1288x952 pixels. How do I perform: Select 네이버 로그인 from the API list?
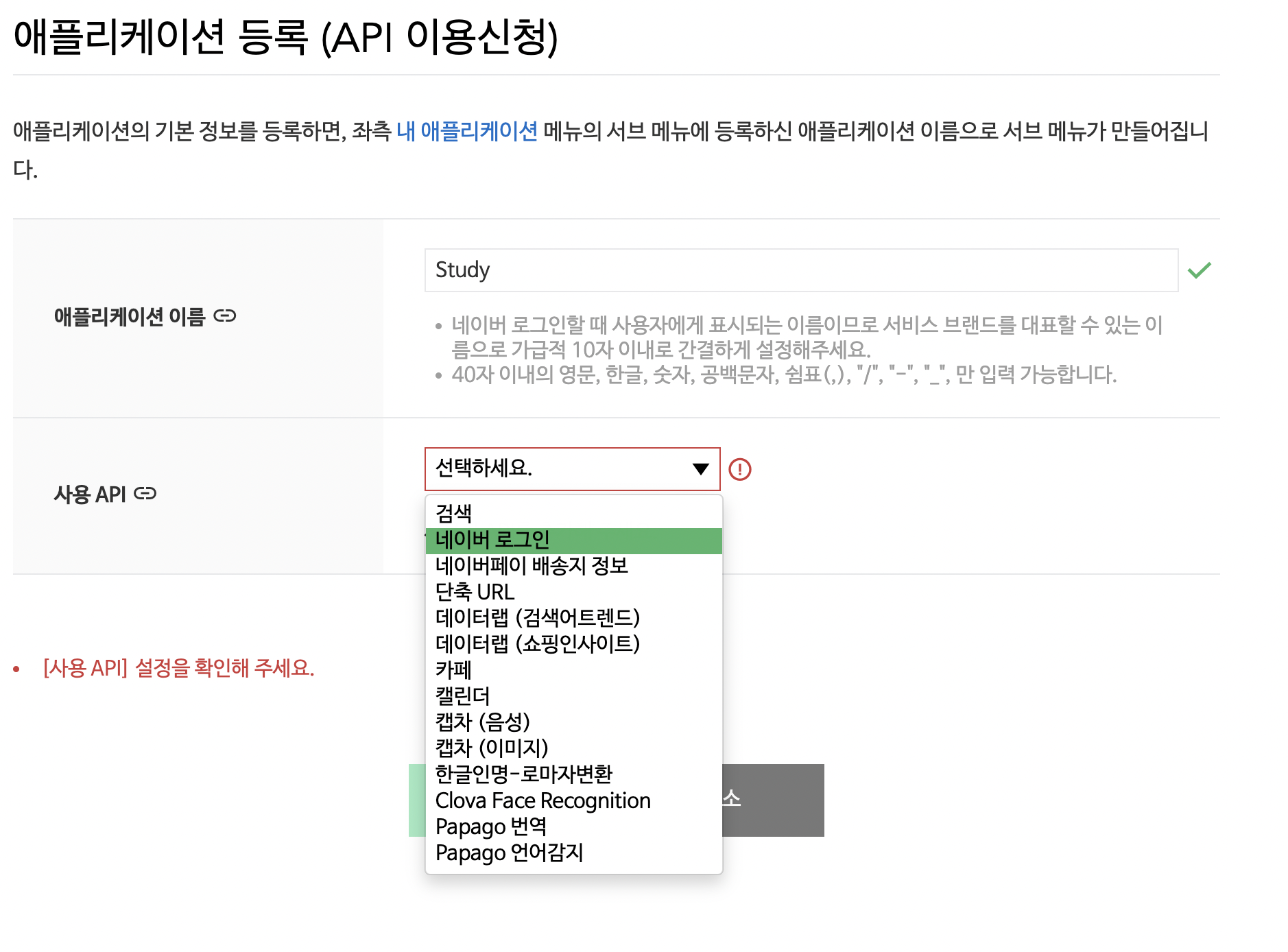click(573, 540)
